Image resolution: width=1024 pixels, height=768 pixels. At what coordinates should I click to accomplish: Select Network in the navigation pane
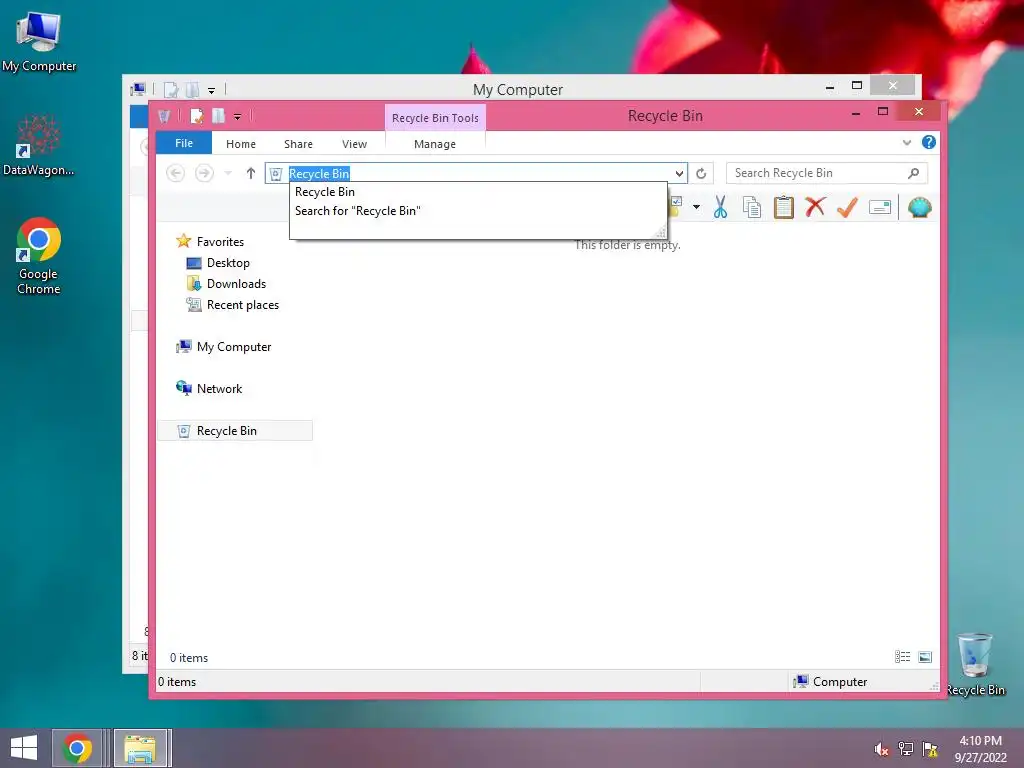click(219, 389)
